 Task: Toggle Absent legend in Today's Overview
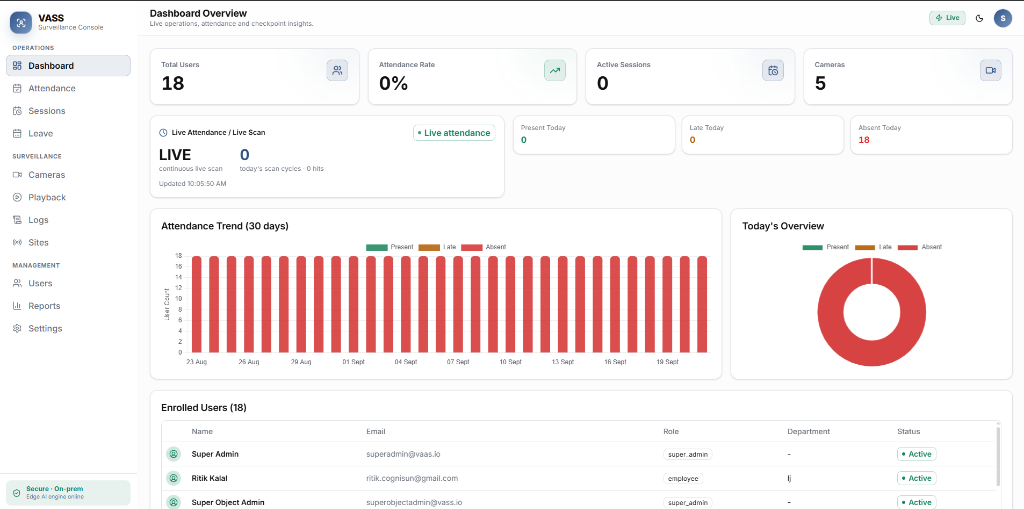tap(920, 247)
